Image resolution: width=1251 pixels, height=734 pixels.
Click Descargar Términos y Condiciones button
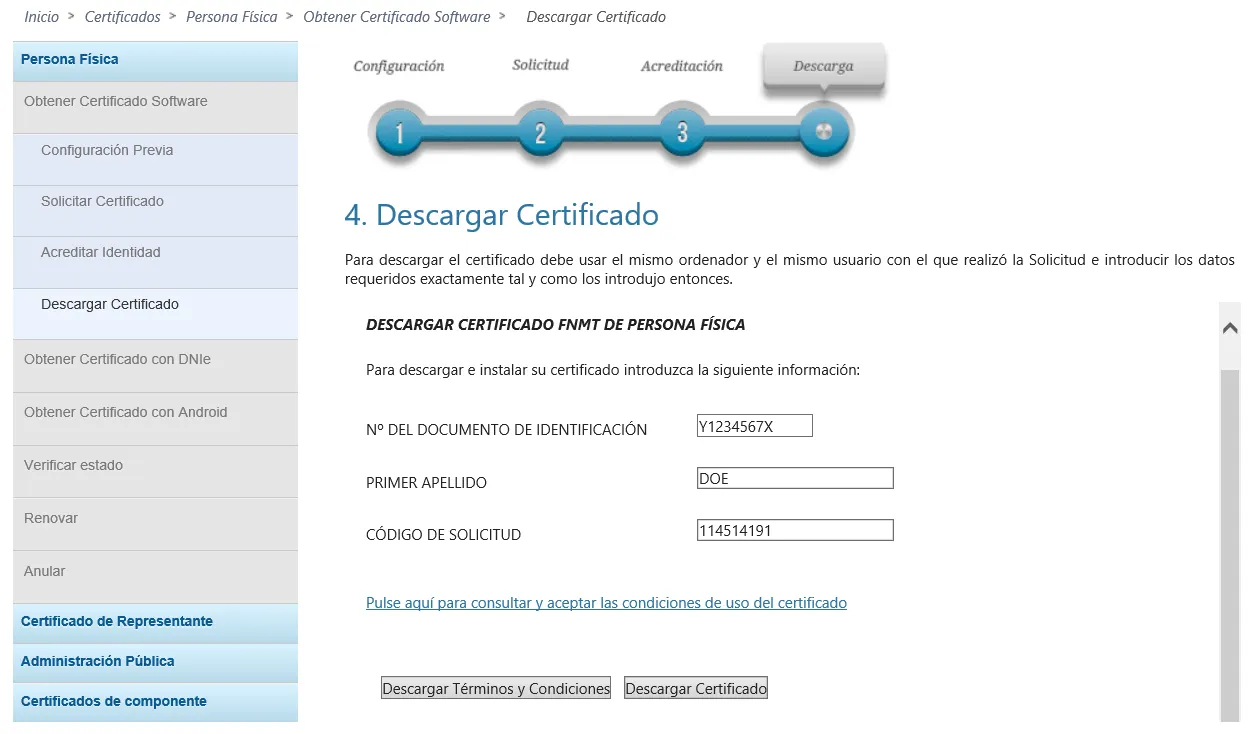coord(496,688)
